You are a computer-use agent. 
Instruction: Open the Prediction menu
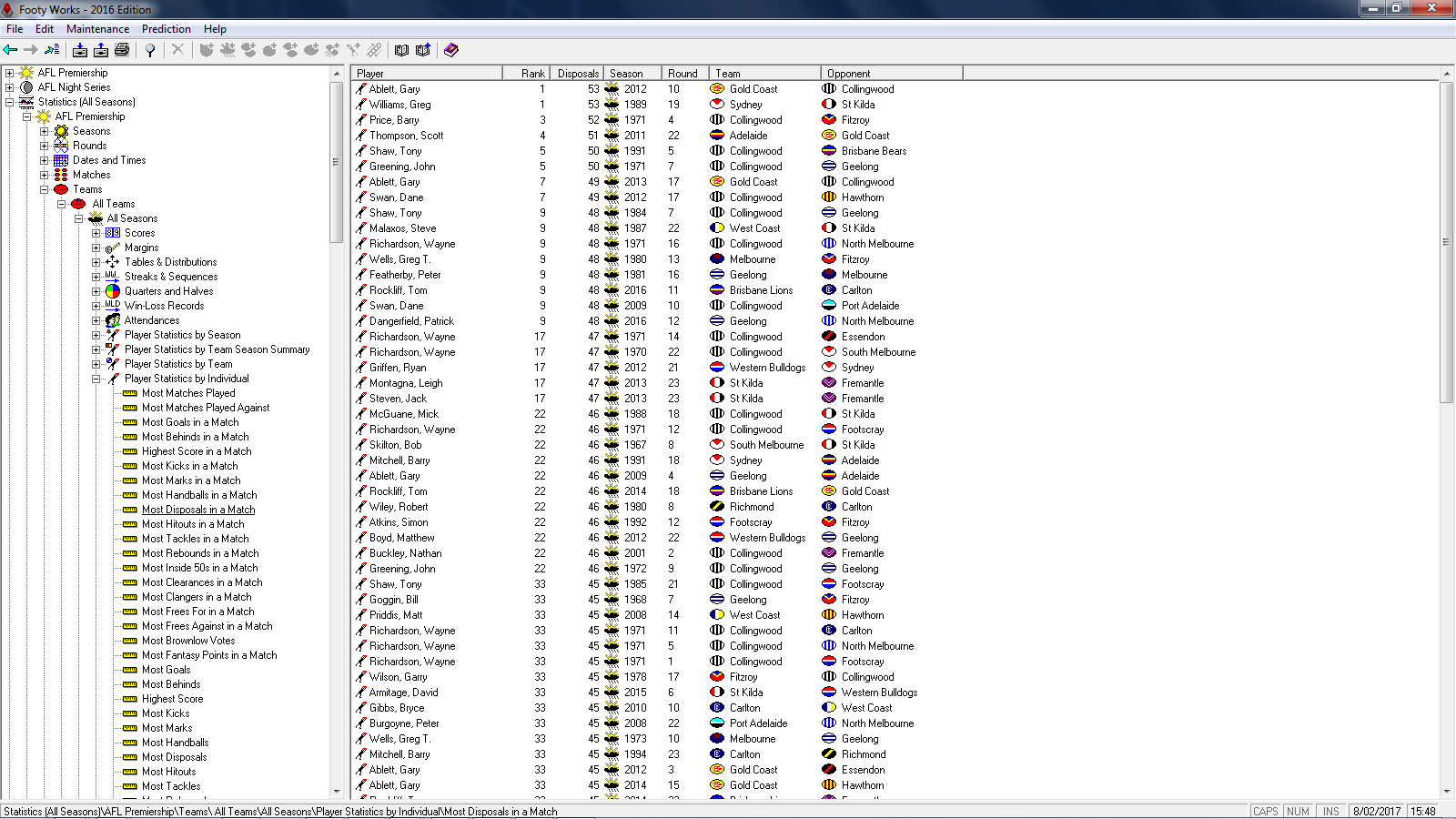[x=167, y=29]
